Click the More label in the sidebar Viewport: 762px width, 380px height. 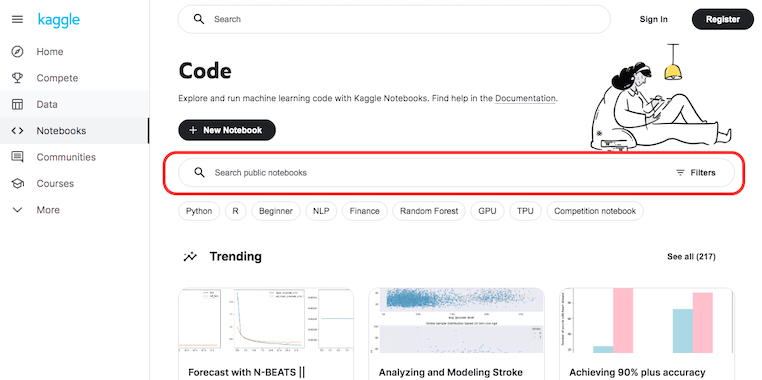[x=48, y=210]
